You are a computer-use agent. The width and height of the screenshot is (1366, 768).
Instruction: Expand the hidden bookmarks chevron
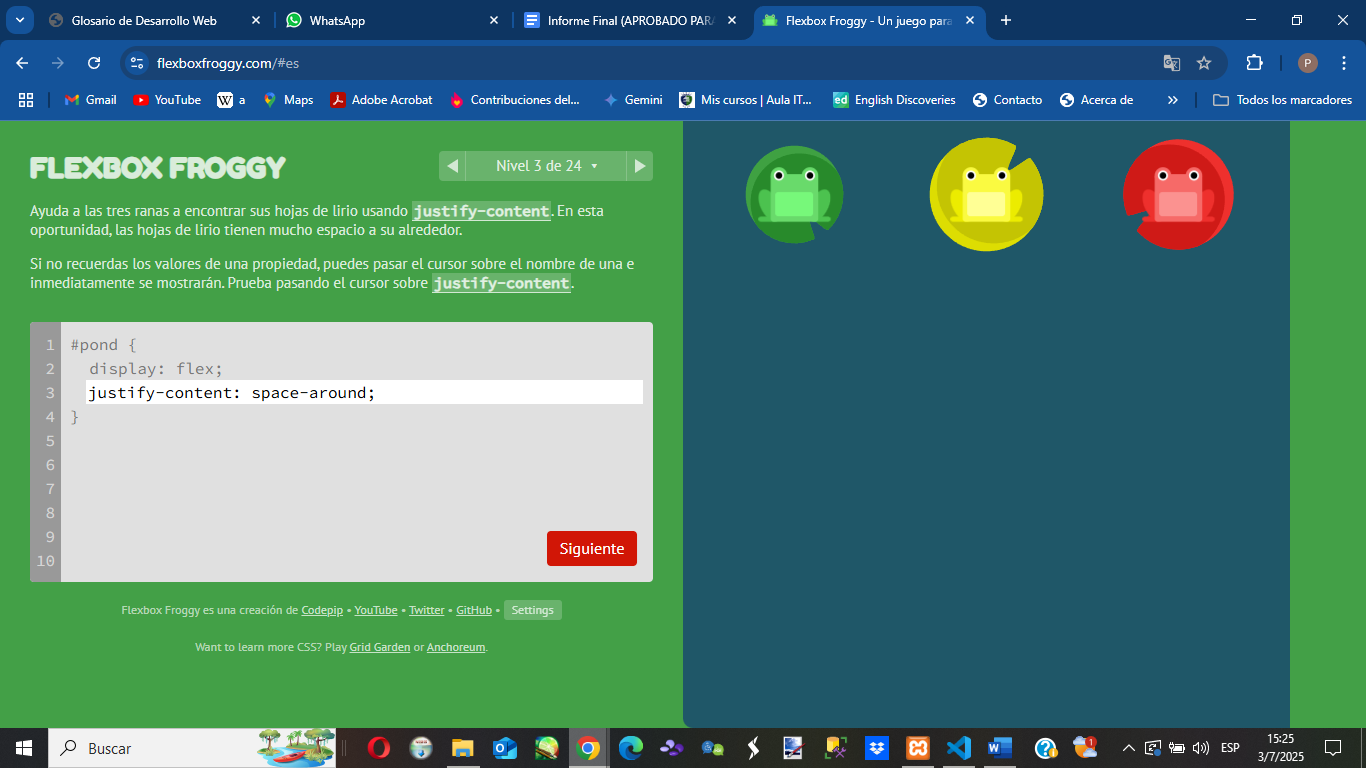(1173, 100)
